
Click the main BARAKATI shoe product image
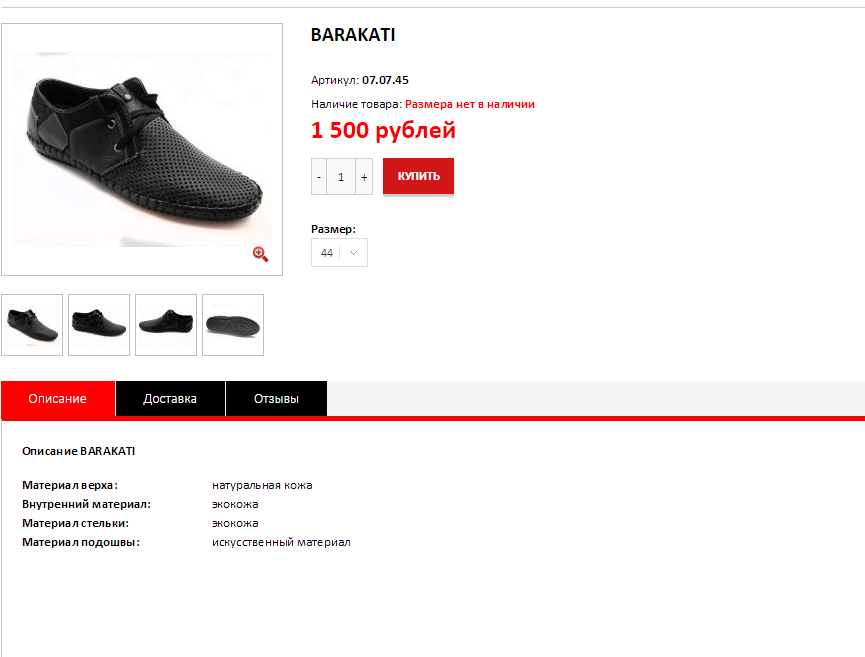[142, 149]
